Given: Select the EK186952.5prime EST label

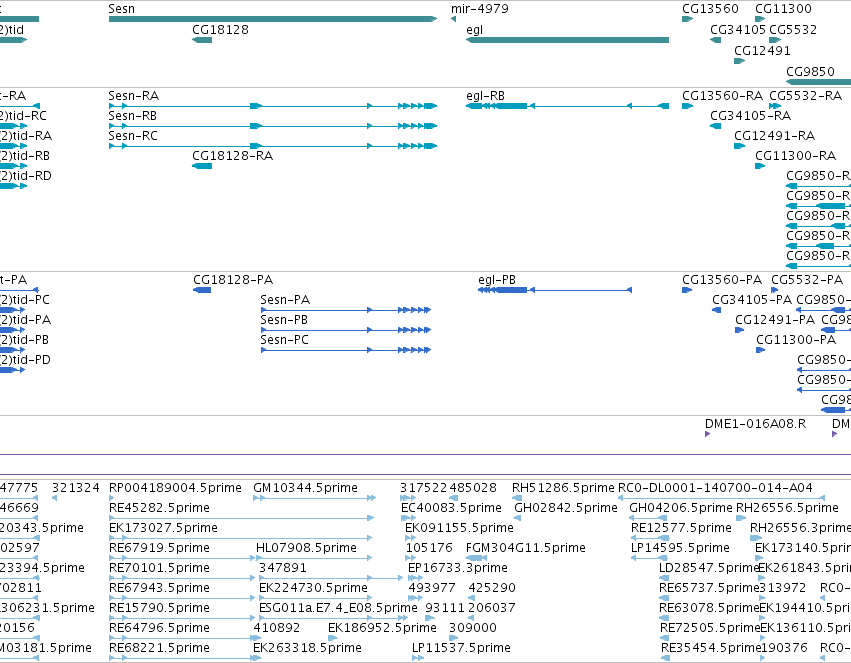Looking at the screenshot, I should click(382, 628).
